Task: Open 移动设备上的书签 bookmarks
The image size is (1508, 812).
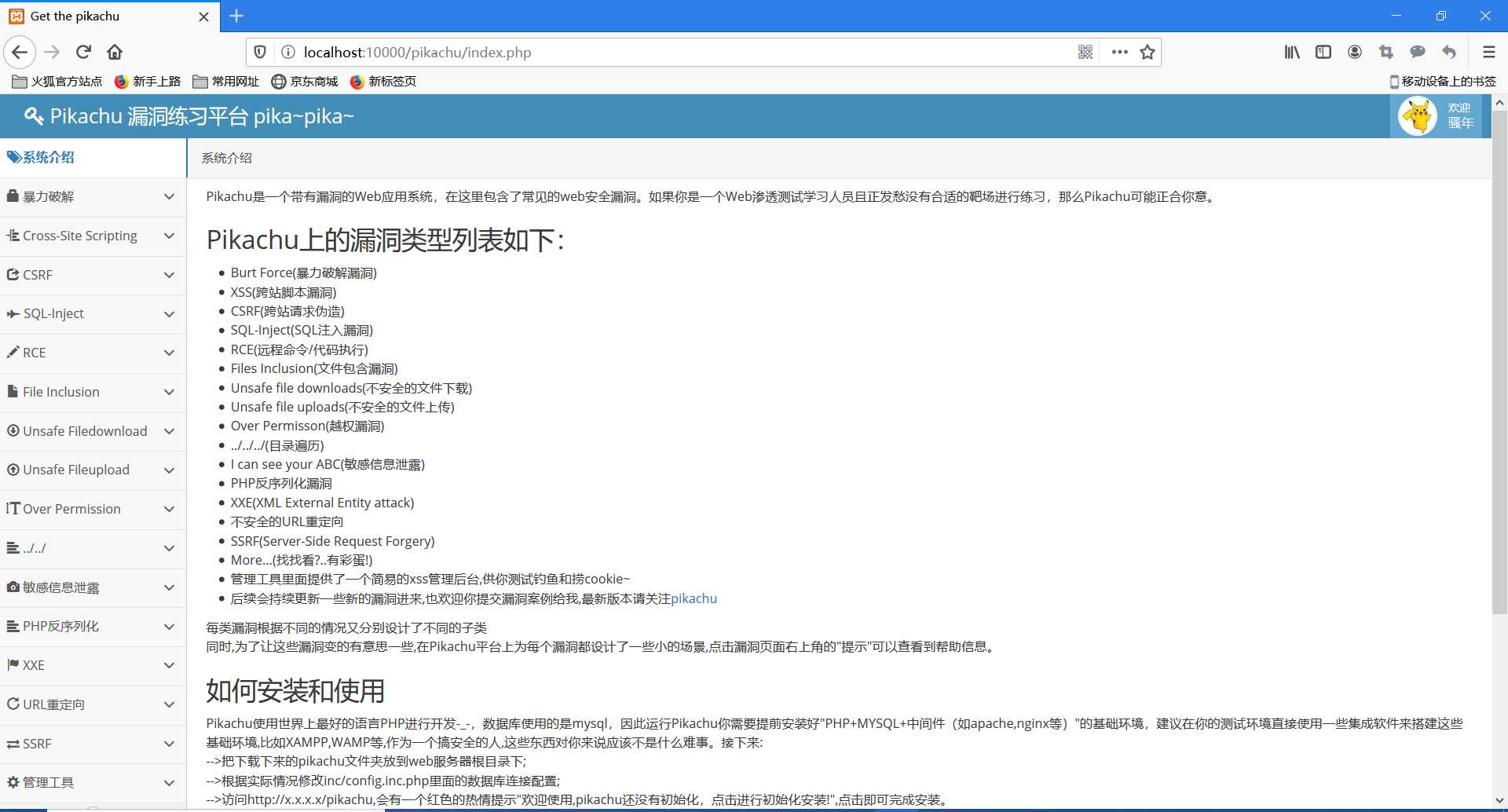Action: [x=1443, y=81]
